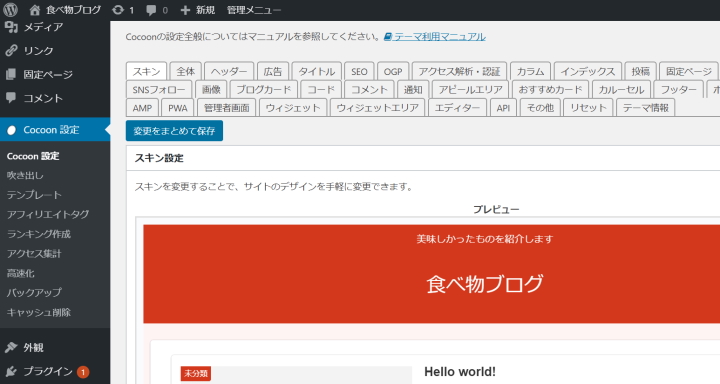Select the 画像 tab
The height and width of the screenshot is (384, 720).
tap(211, 90)
